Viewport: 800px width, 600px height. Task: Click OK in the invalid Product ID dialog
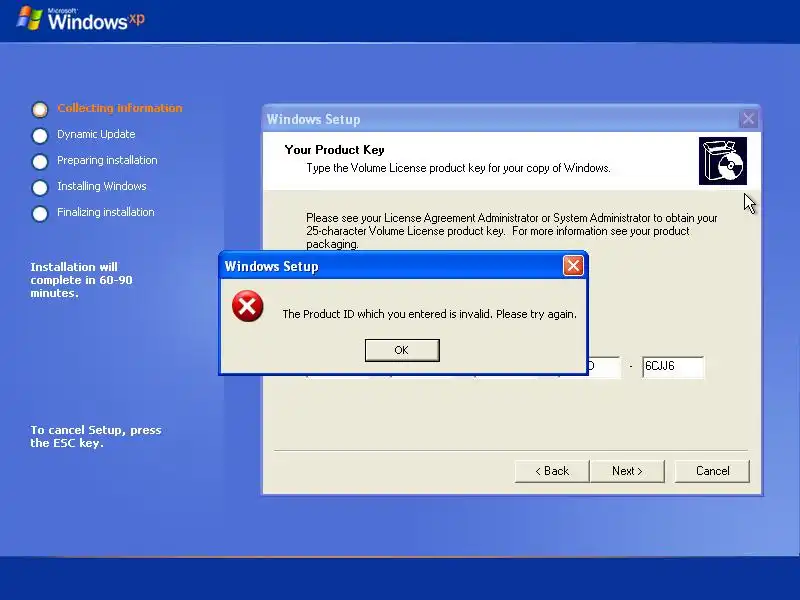(402, 350)
